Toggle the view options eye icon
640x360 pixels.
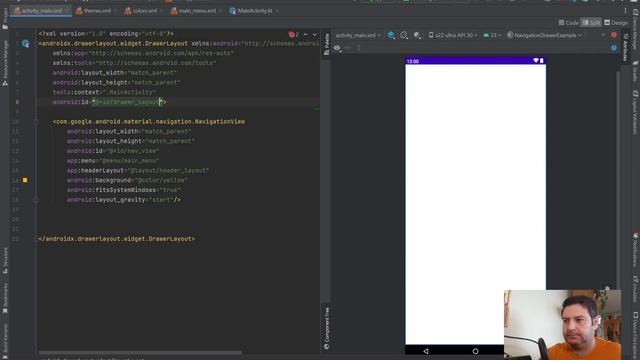point(337,48)
